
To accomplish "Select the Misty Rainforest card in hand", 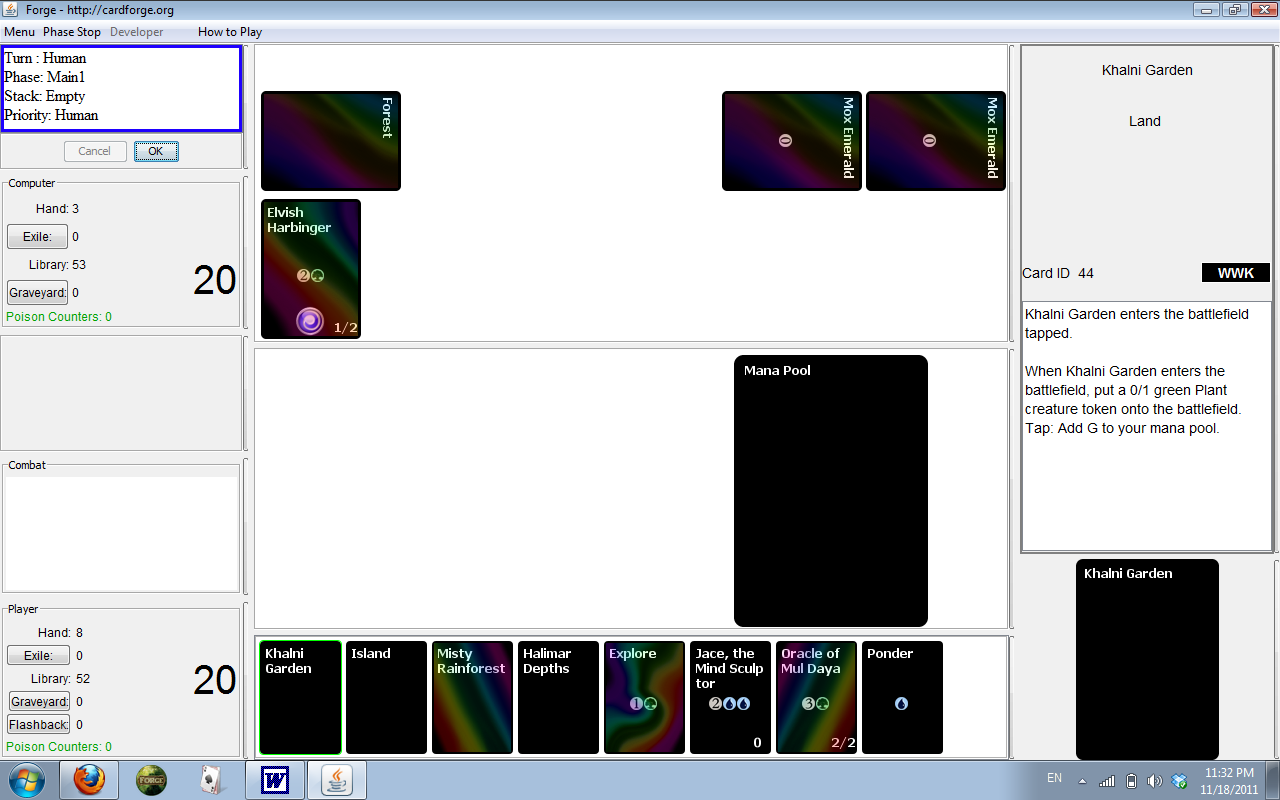I will (x=472, y=698).
